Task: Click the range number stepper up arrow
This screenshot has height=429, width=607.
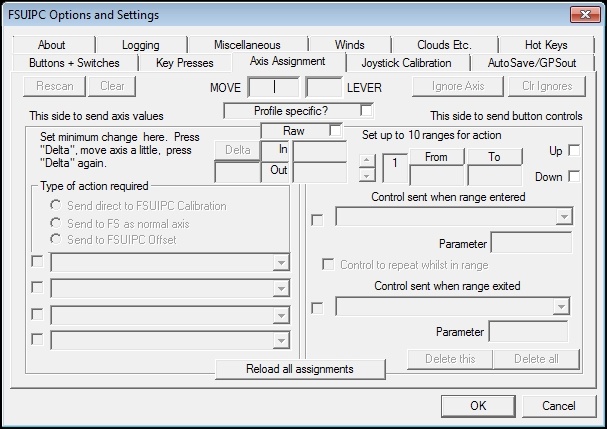Action: pyautogui.click(x=367, y=158)
